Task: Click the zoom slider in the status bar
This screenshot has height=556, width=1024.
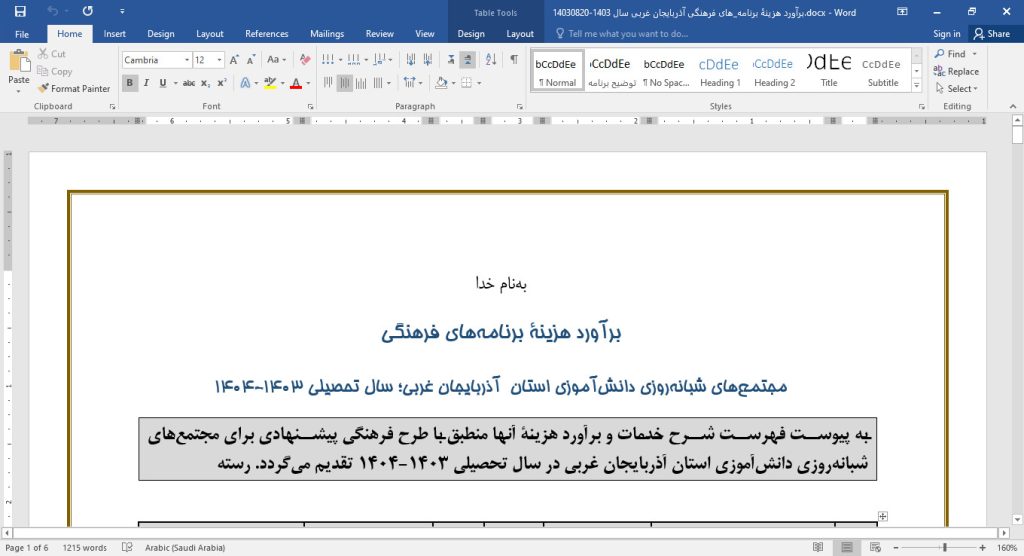Action: (x=944, y=548)
